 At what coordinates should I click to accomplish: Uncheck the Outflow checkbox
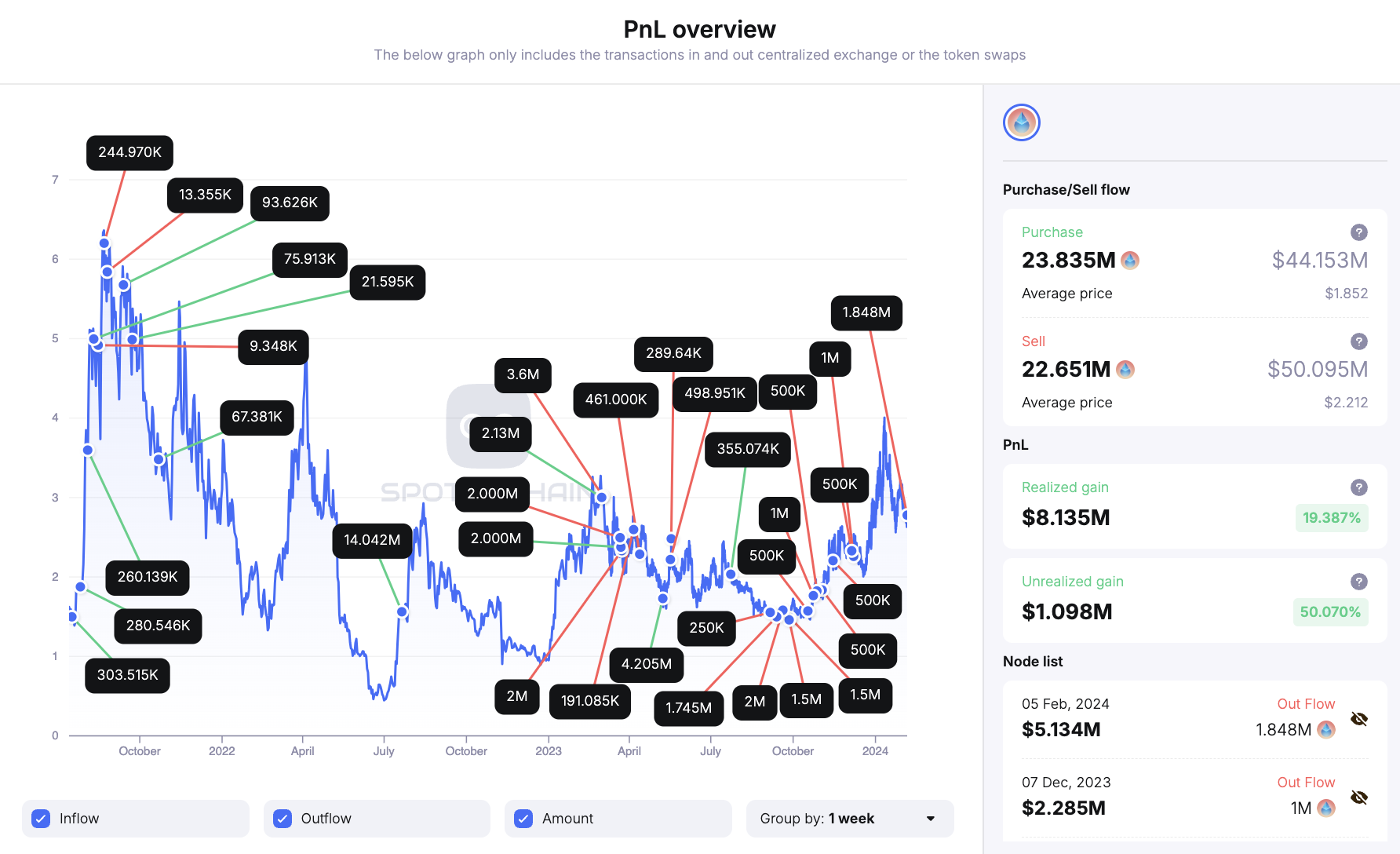pos(283,819)
